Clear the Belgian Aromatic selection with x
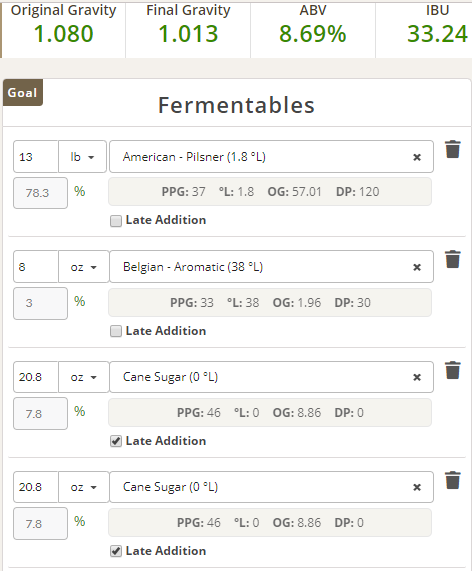 pos(417,267)
